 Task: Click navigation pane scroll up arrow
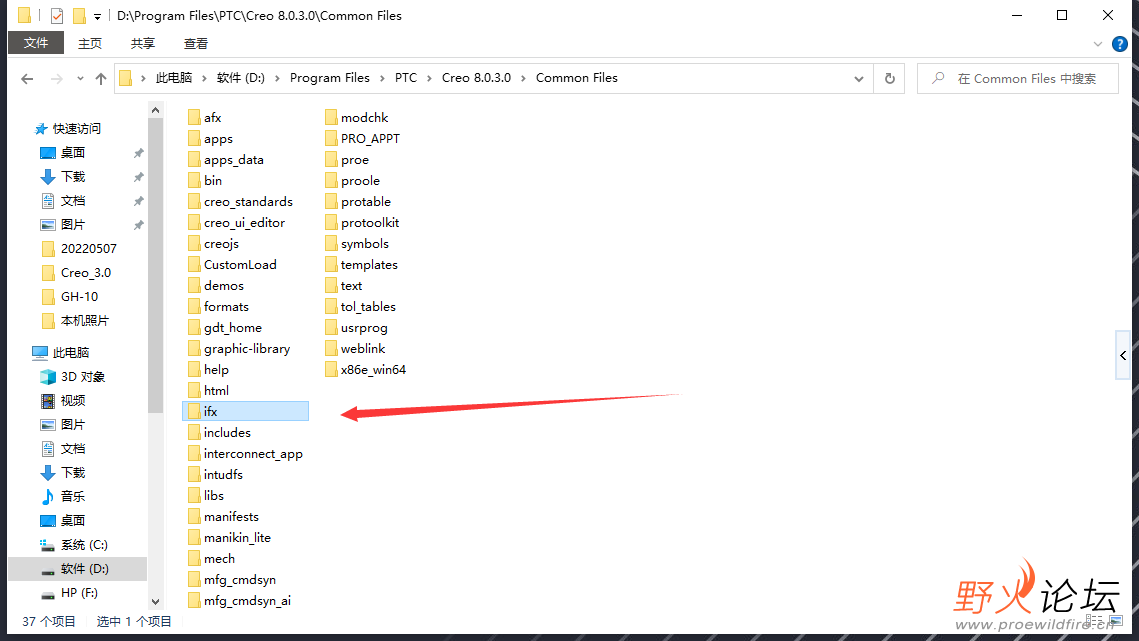point(155,110)
